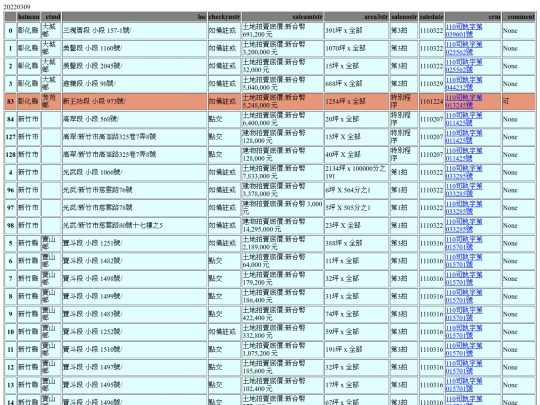Click the 'hsimun' column header
The image size is (540, 405).
click(29, 17)
